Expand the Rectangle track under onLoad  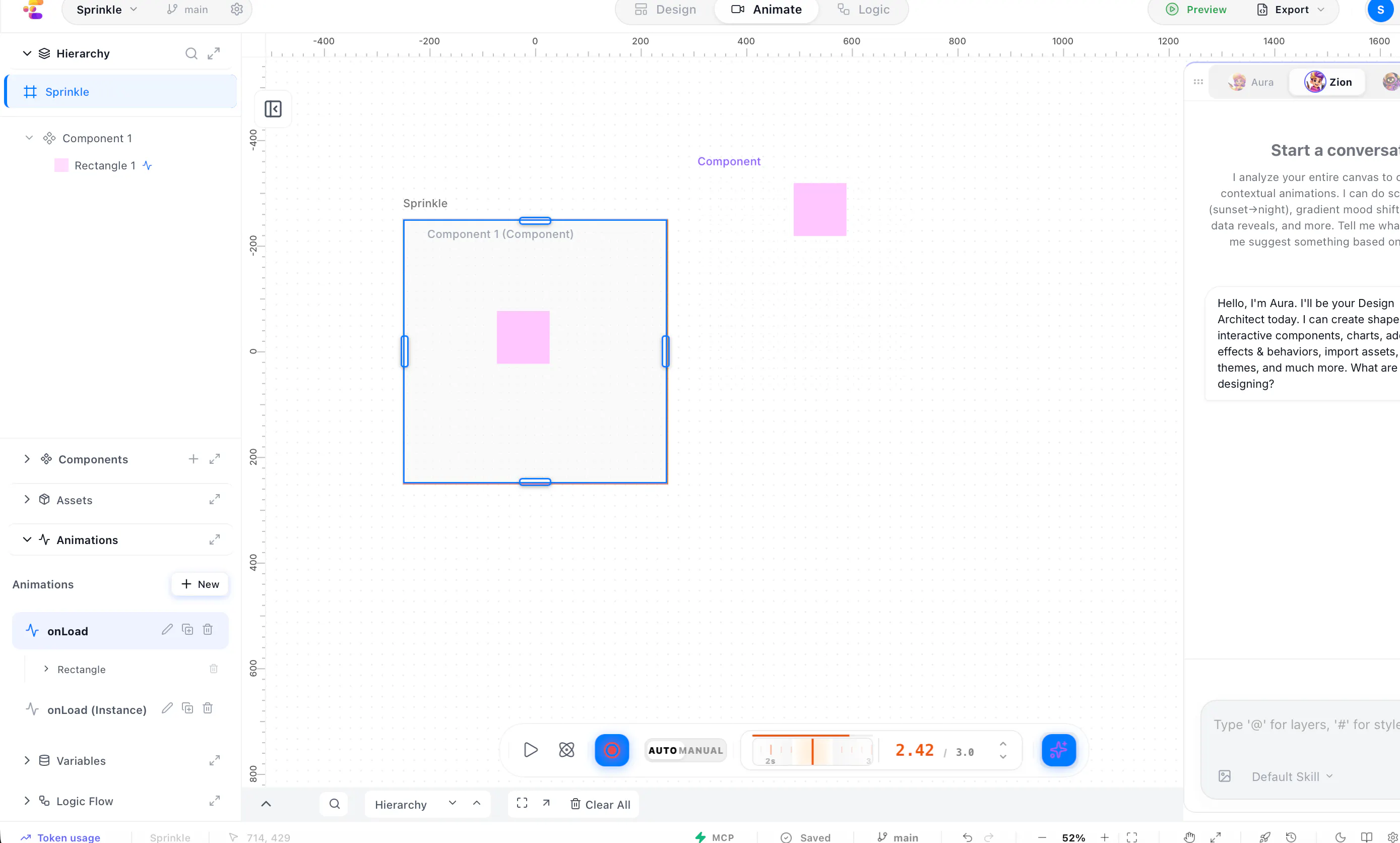[x=46, y=669]
